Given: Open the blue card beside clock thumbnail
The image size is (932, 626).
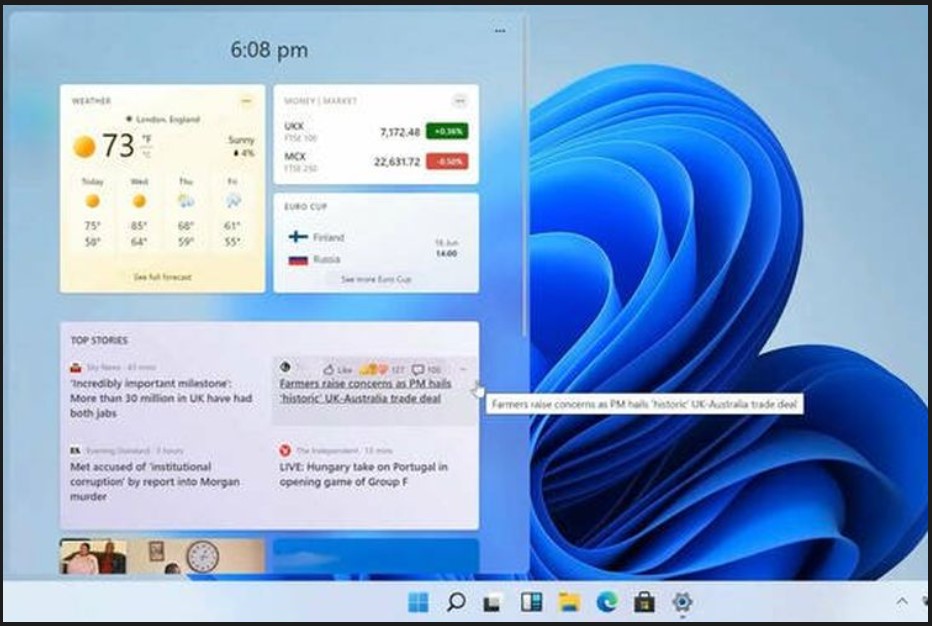Looking at the screenshot, I should click(x=376, y=556).
